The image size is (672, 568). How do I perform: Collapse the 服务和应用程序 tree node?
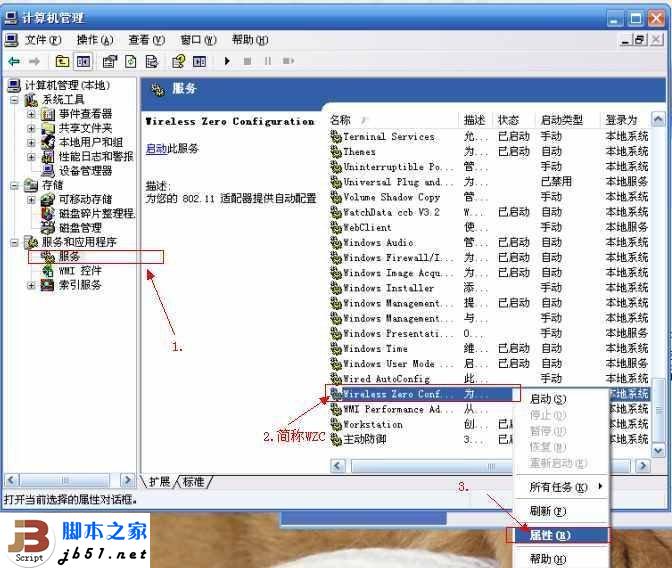pos(15,242)
